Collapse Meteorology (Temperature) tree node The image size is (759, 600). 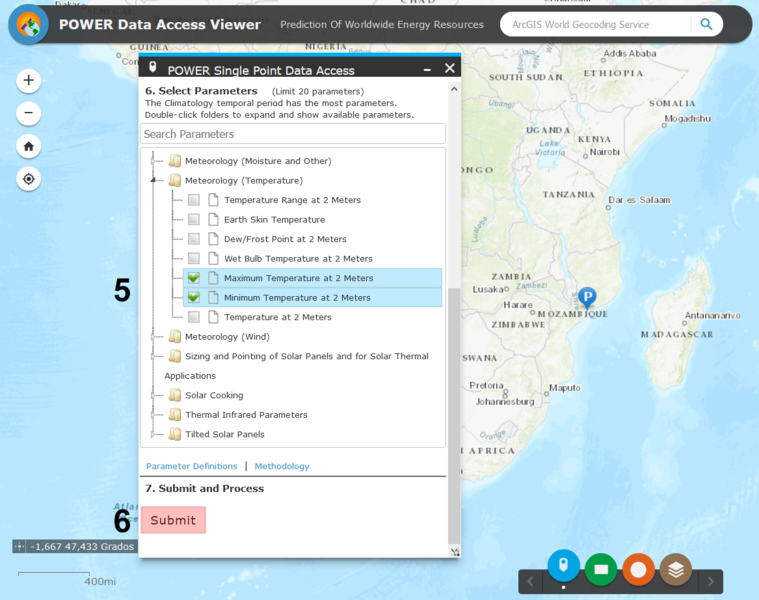coord(153,180)
